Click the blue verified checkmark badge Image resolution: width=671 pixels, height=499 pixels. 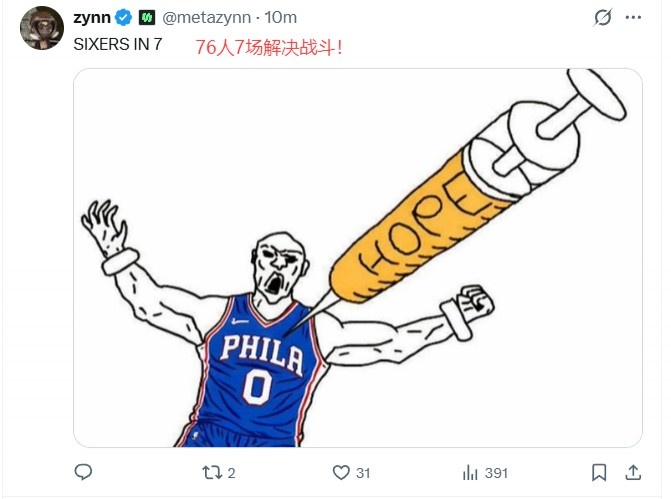click(124, 18)
